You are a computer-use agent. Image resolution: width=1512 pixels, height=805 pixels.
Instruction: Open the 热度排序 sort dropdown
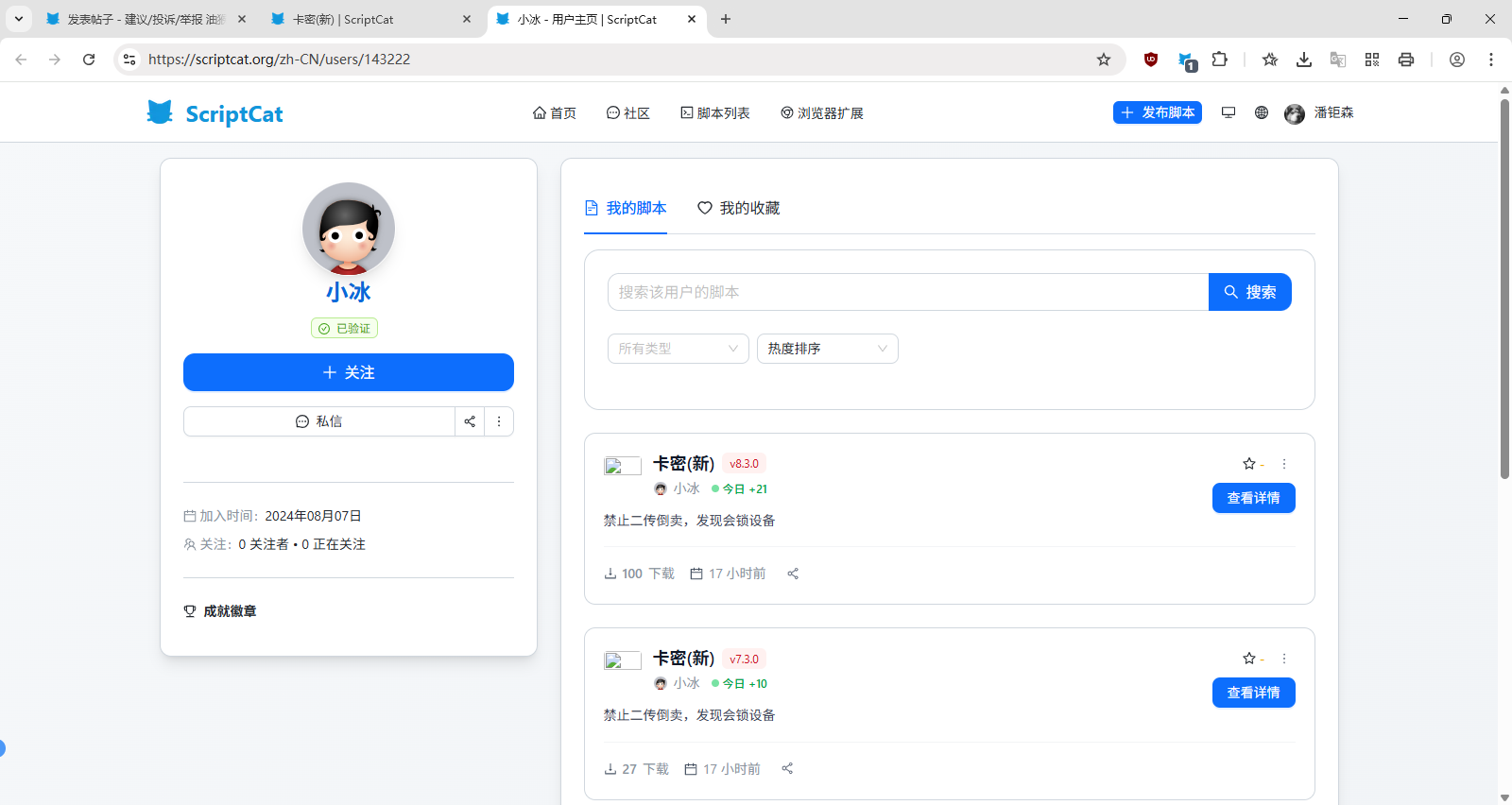click(828, 349)
